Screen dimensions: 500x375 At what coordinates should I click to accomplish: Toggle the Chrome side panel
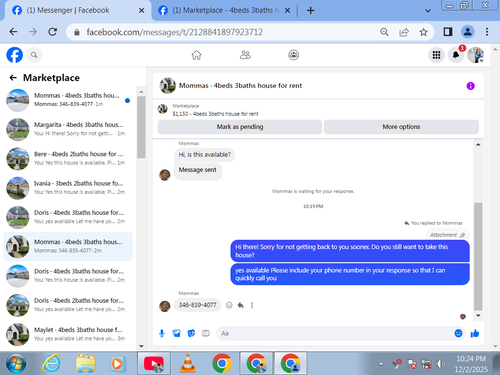click(x=448, y=32)
